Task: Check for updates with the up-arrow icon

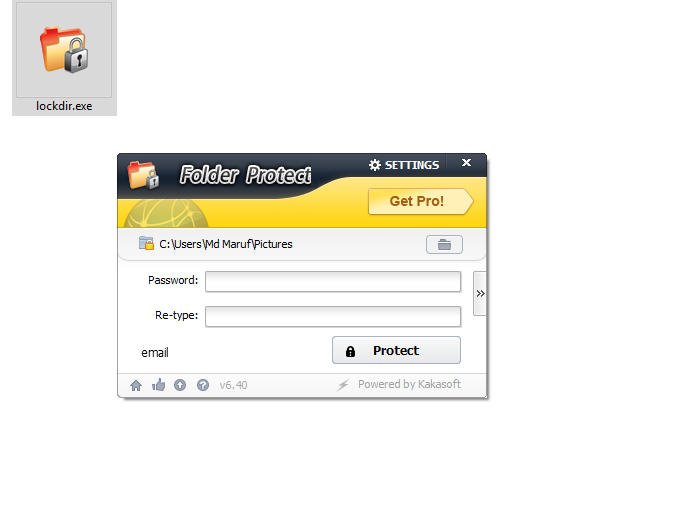Action: pyautogui.click(x=180, y=385)
